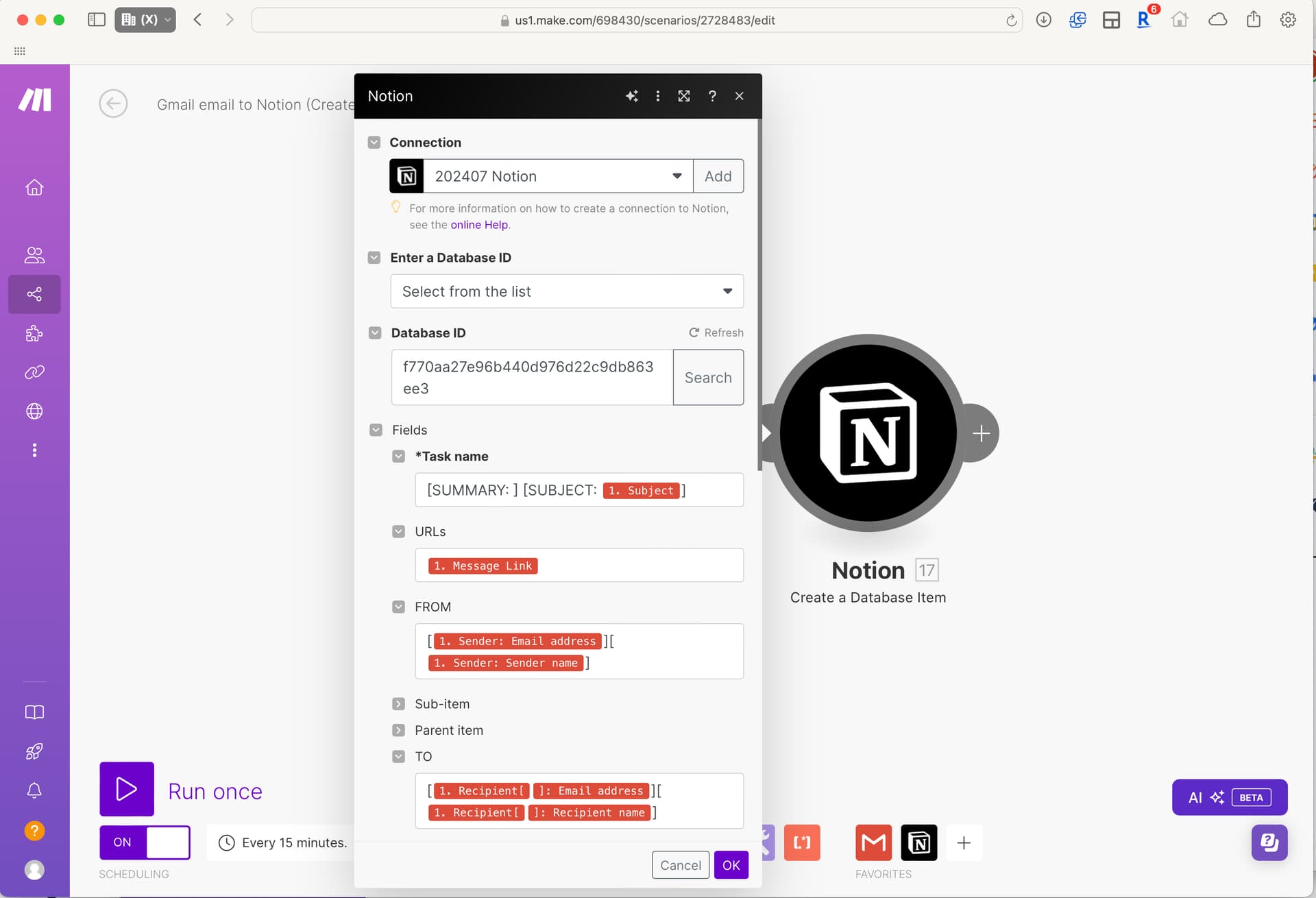Click the orange bracket tools icon in toolbar
The image size is (1316, 898).
[802, 842]
